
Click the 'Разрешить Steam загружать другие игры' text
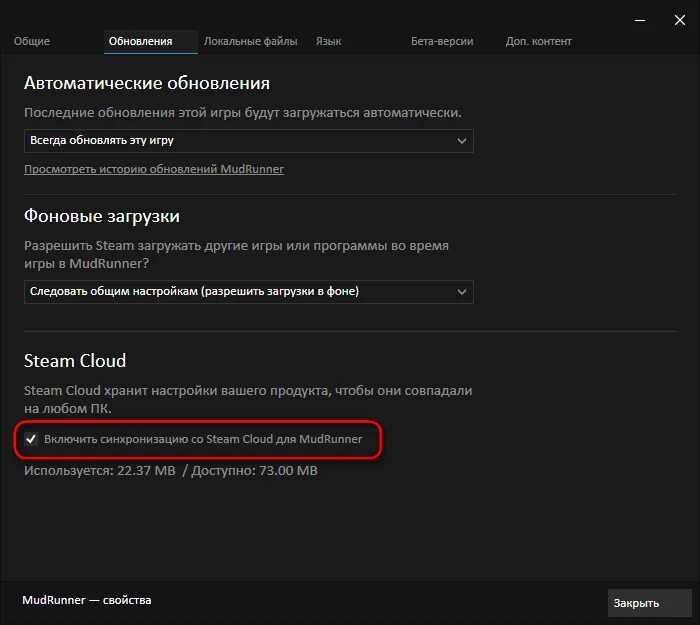pos(237,254)
